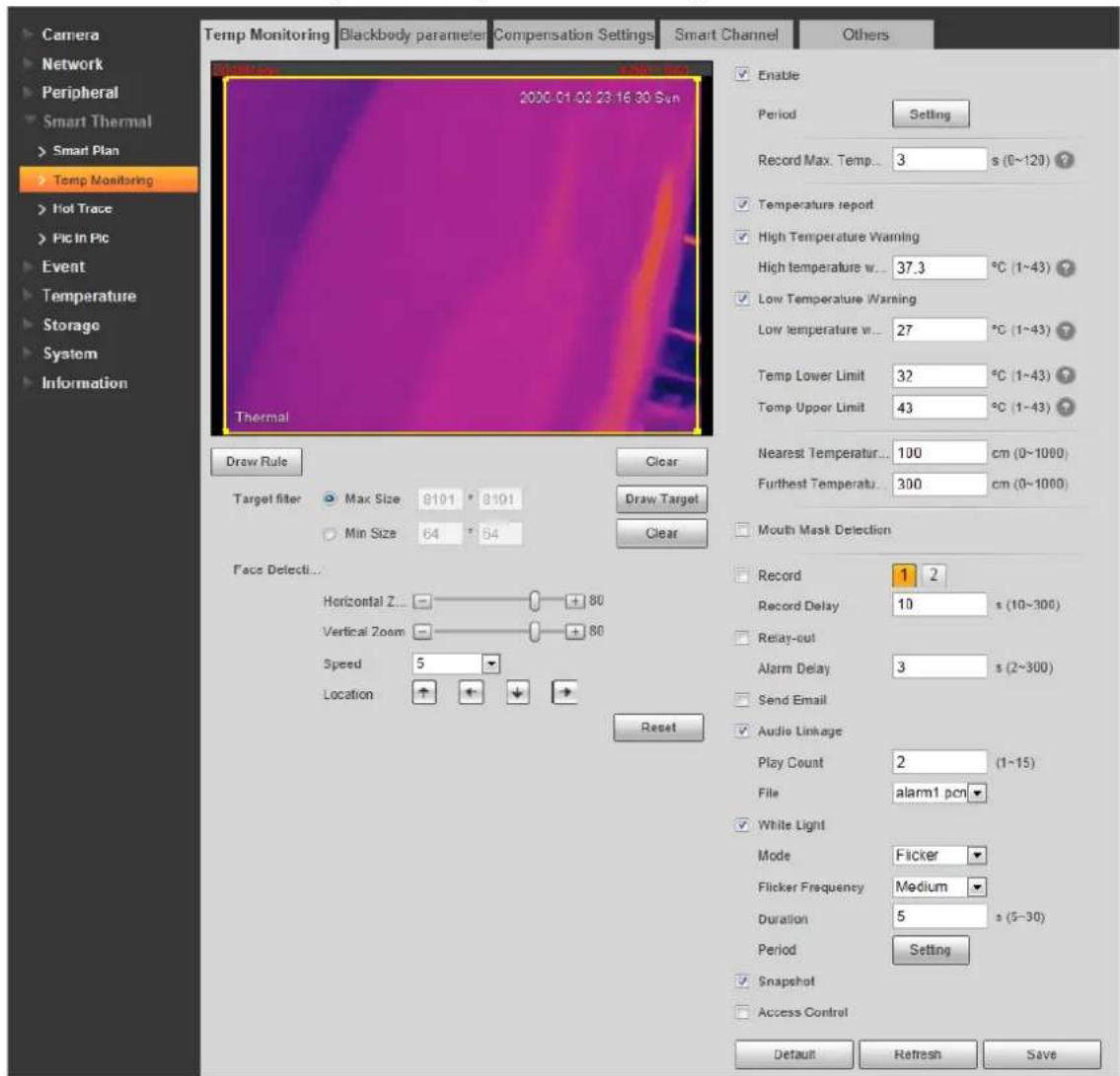Switch to Smart Channel tab
Image resolution: width=1120 pixels, height=1076 pixels.
(x=725, y=35)
